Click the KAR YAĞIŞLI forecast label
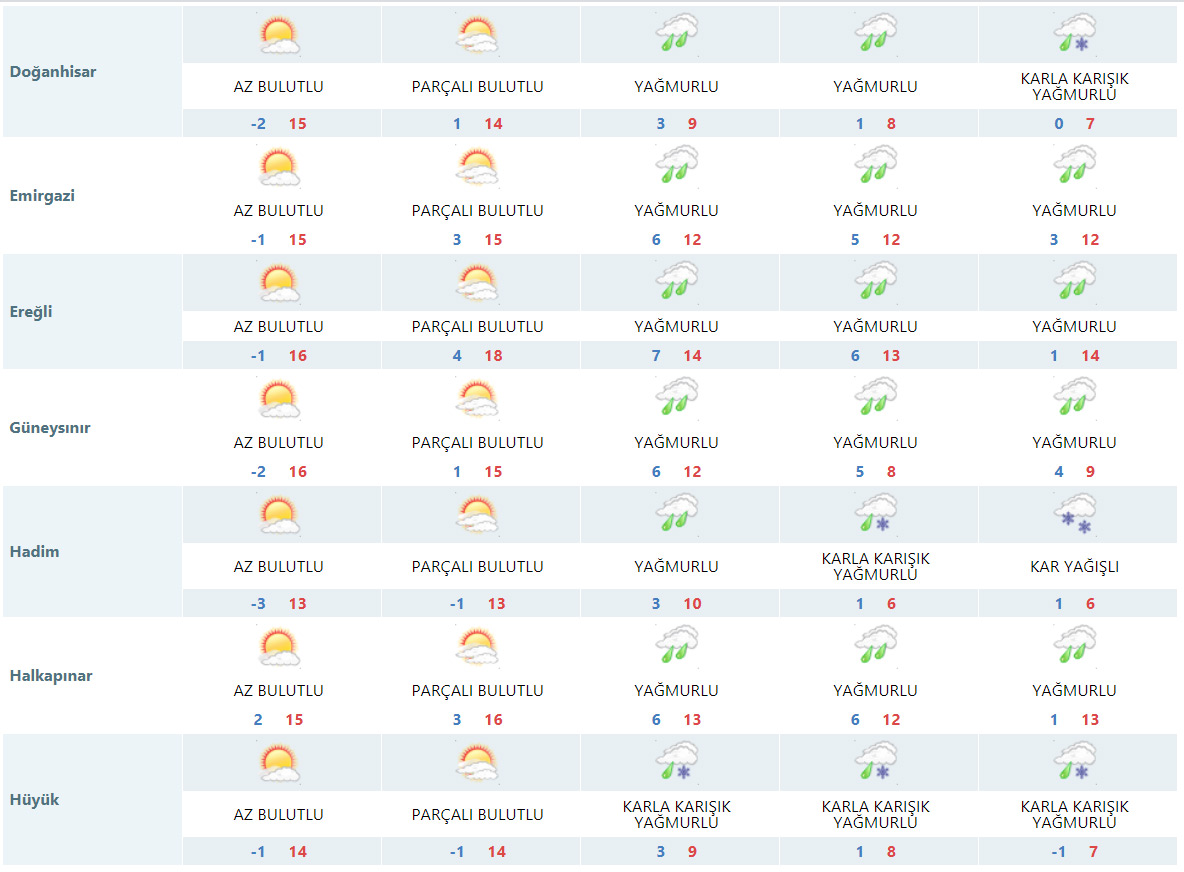The image size is (1184, 872). 1074,567
